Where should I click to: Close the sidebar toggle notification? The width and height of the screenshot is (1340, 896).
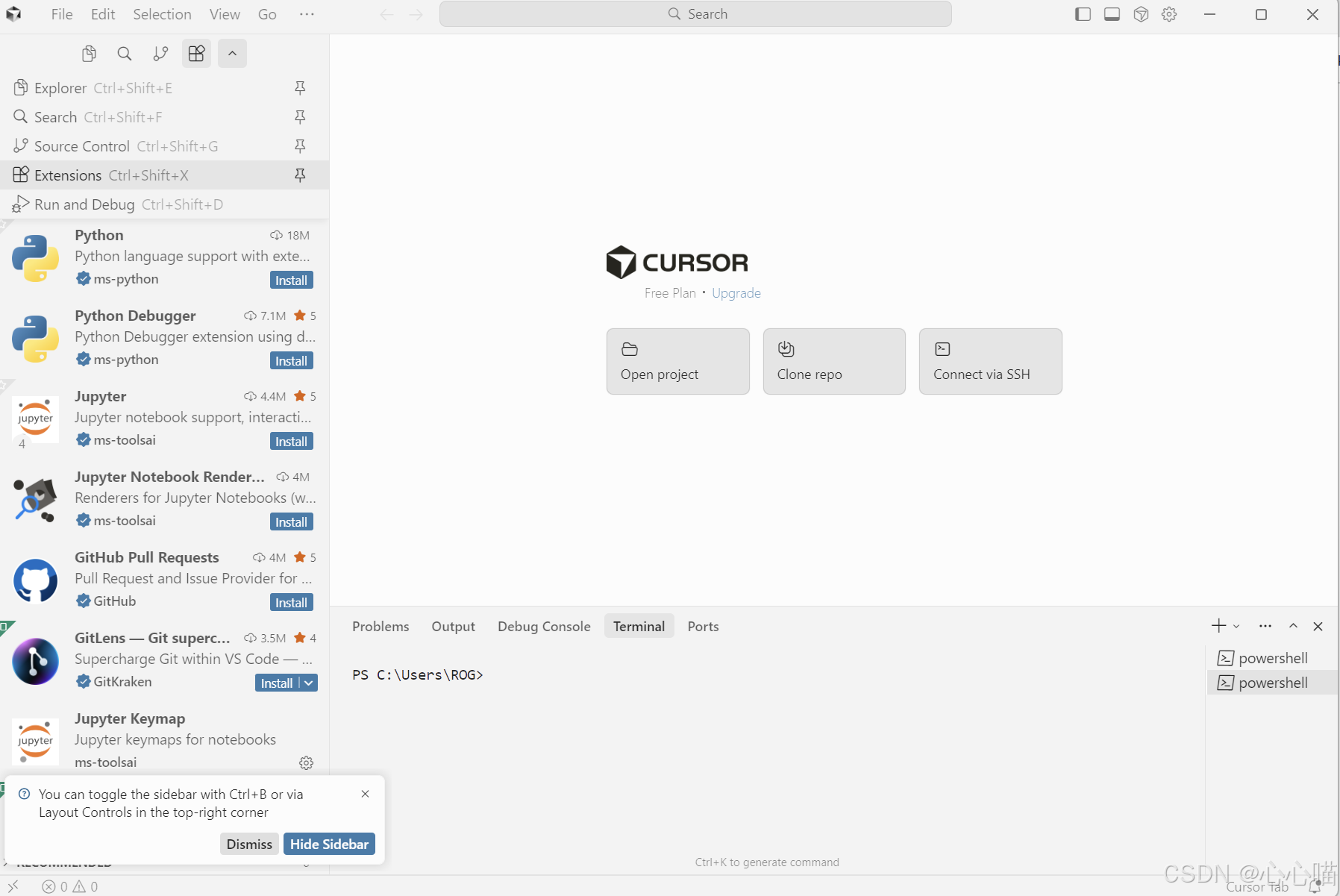tap(365, 794)
